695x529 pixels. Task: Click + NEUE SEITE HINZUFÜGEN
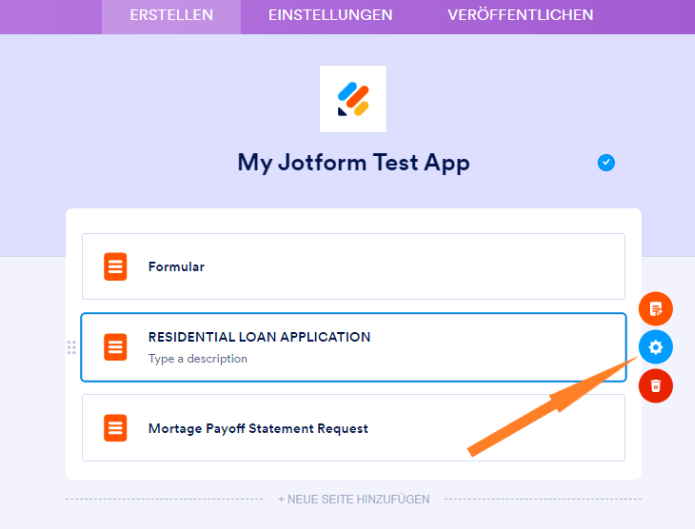(354, 499)
